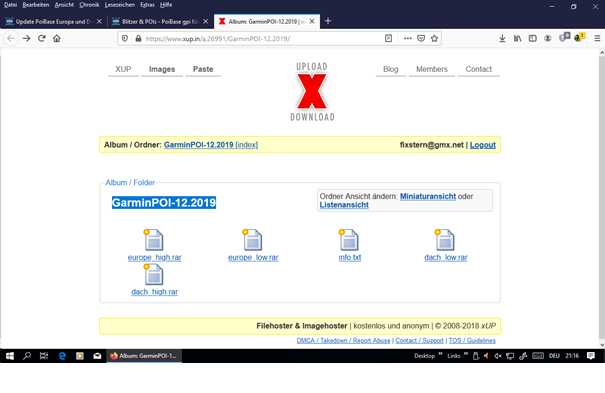Select the Firefox Album taskbar button
605x393 pixels.
[x=144, y=356]
